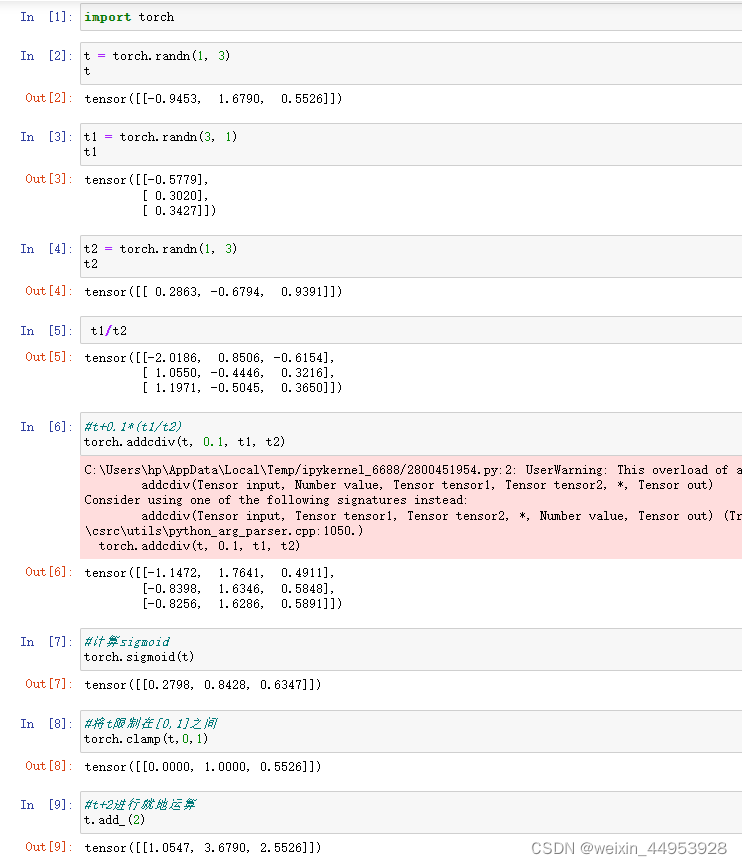Click output tensor([[ 0.2863, -0.6794, 0.9391]])
This screenshot has width=742, height=866.
pos(213,292)
